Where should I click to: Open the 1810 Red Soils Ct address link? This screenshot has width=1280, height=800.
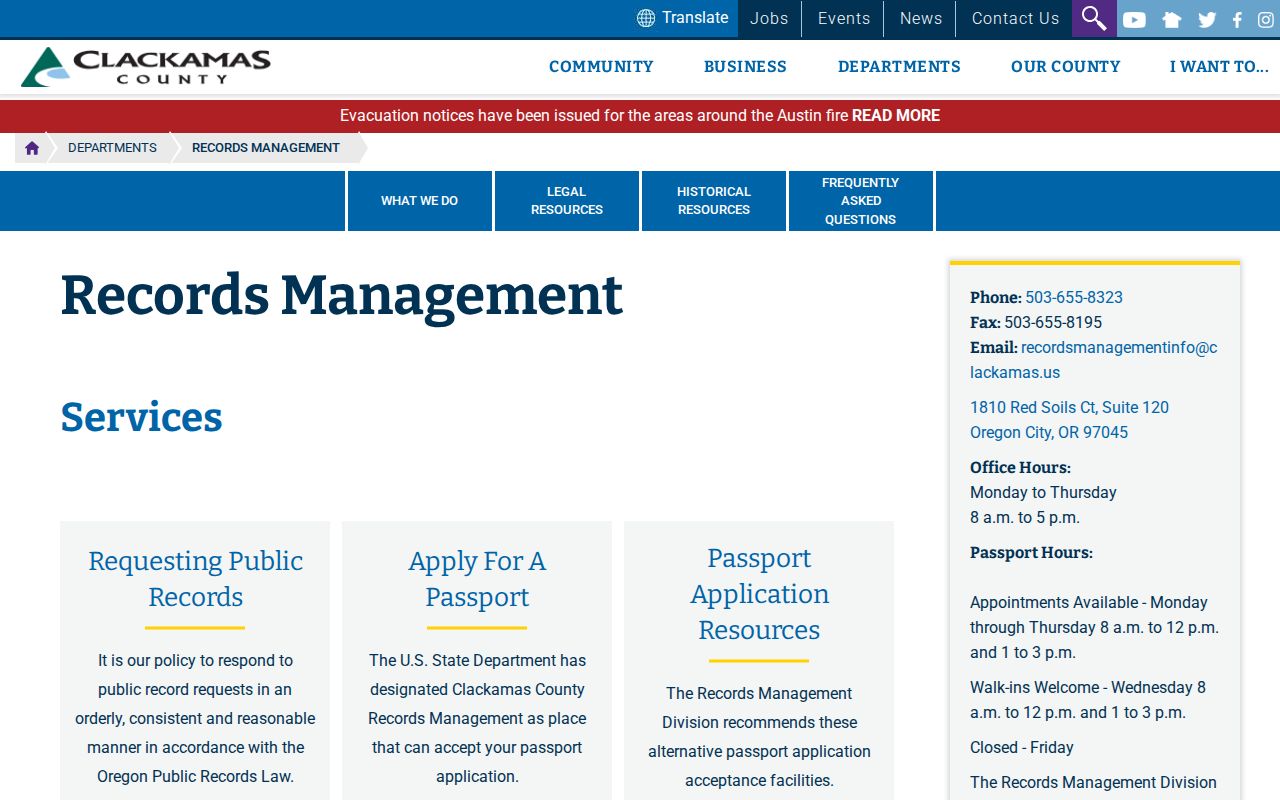pos(1069,420)
